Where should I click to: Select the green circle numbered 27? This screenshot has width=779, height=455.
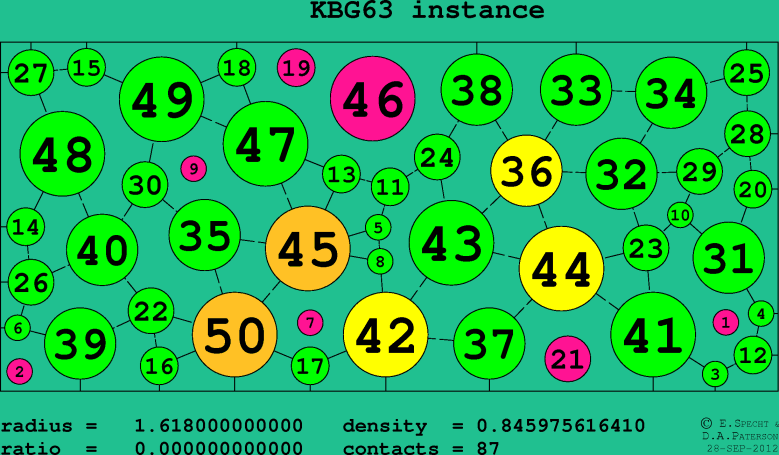click(31, 74)
